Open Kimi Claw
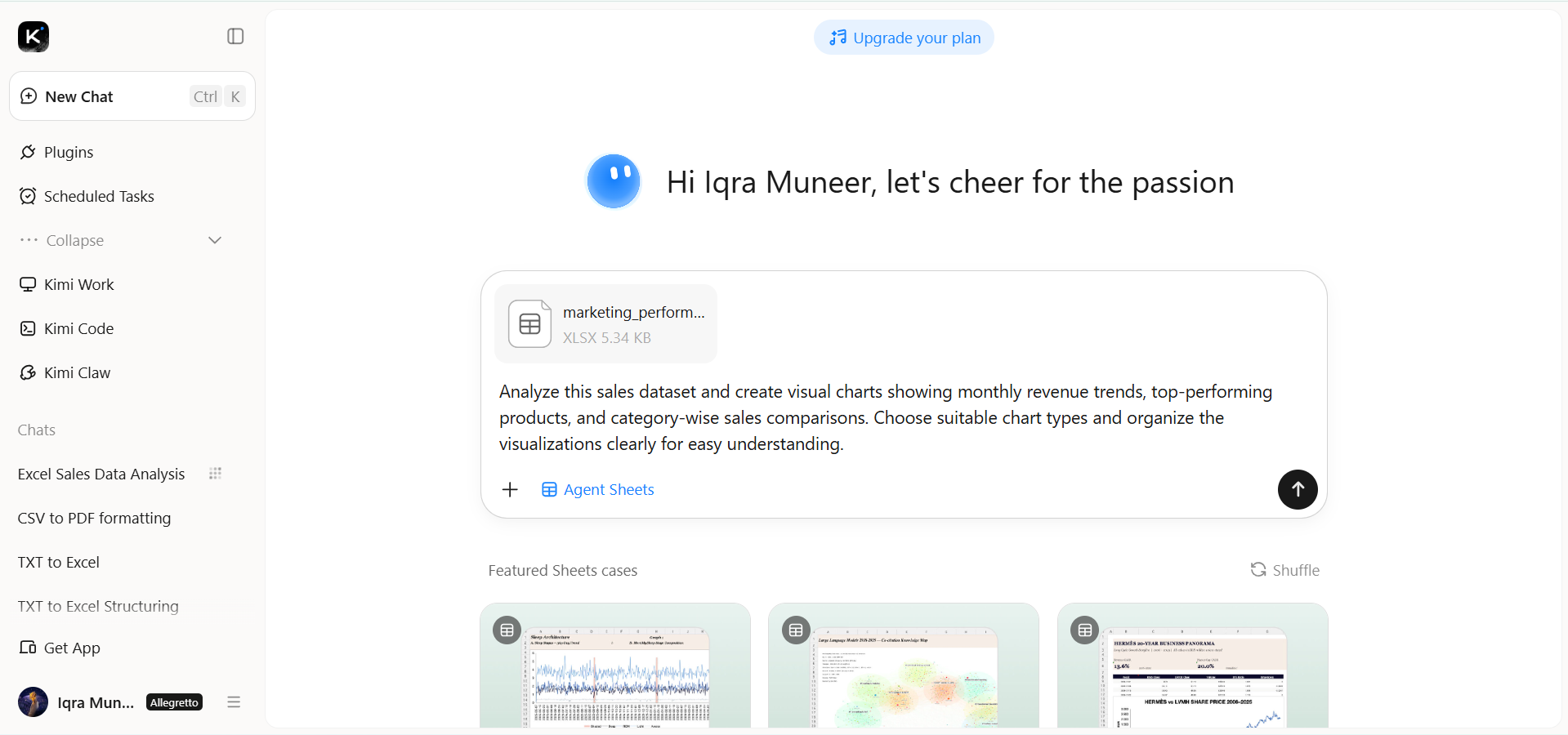 coord(65,372)
